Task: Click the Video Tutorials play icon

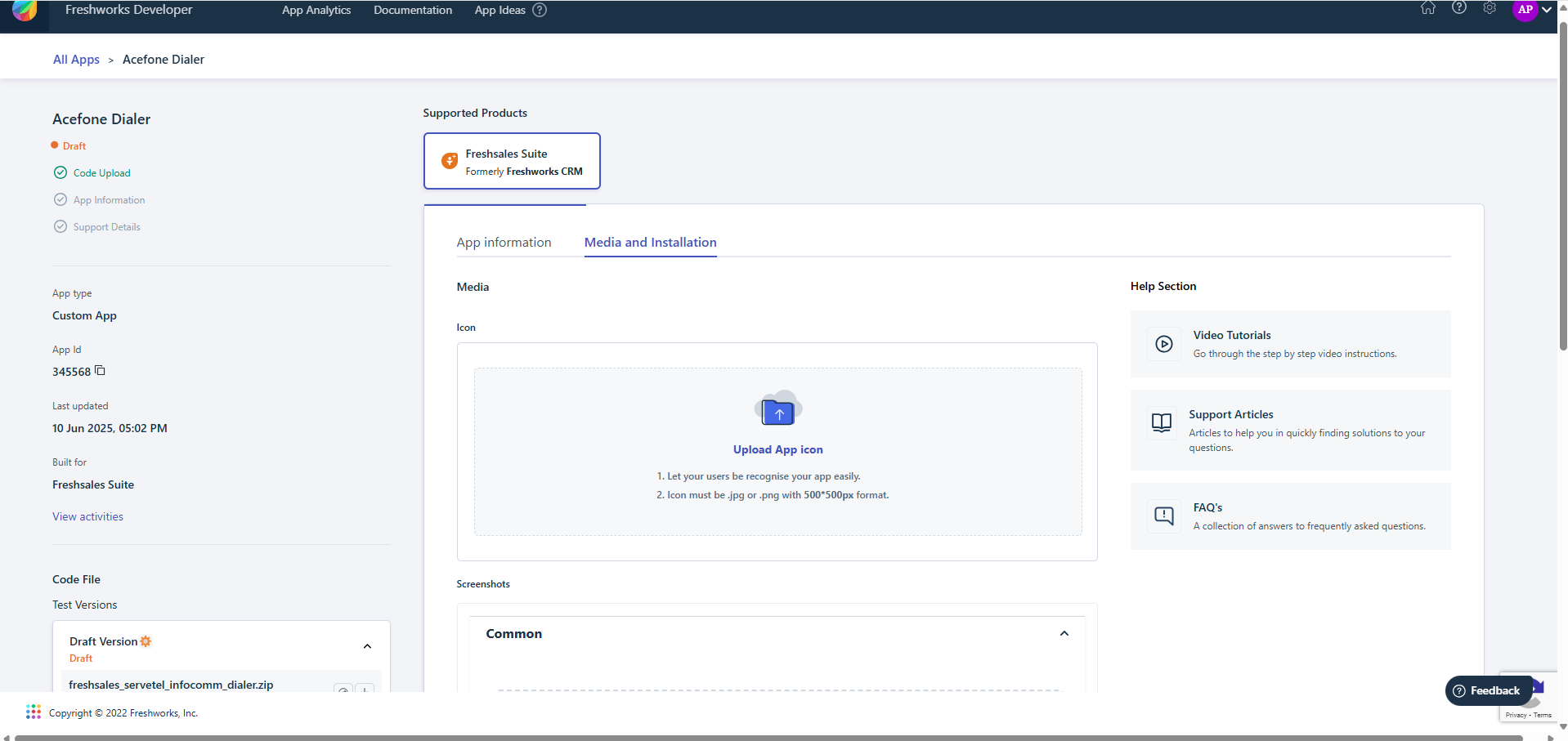Action: point(1164,344)
